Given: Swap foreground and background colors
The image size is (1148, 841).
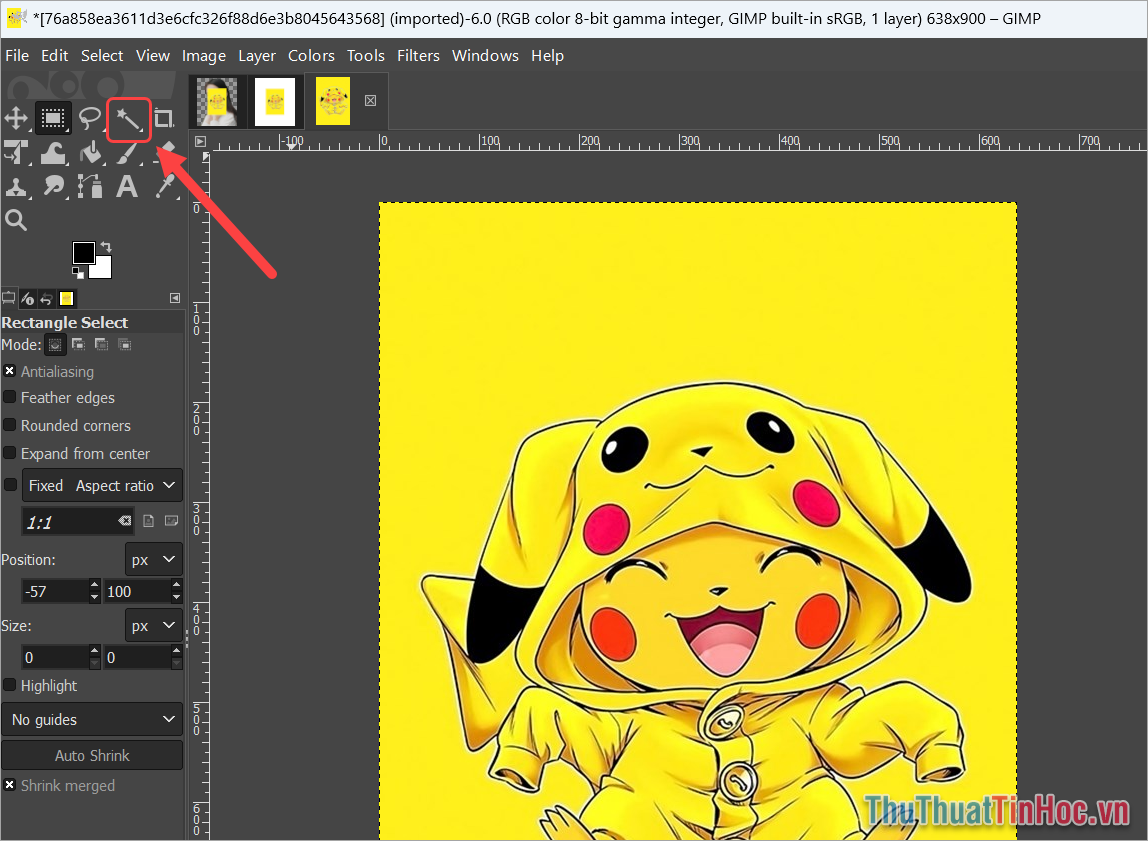Looking at the screenshot, I should pyautogui.click(x=106, y=247).
